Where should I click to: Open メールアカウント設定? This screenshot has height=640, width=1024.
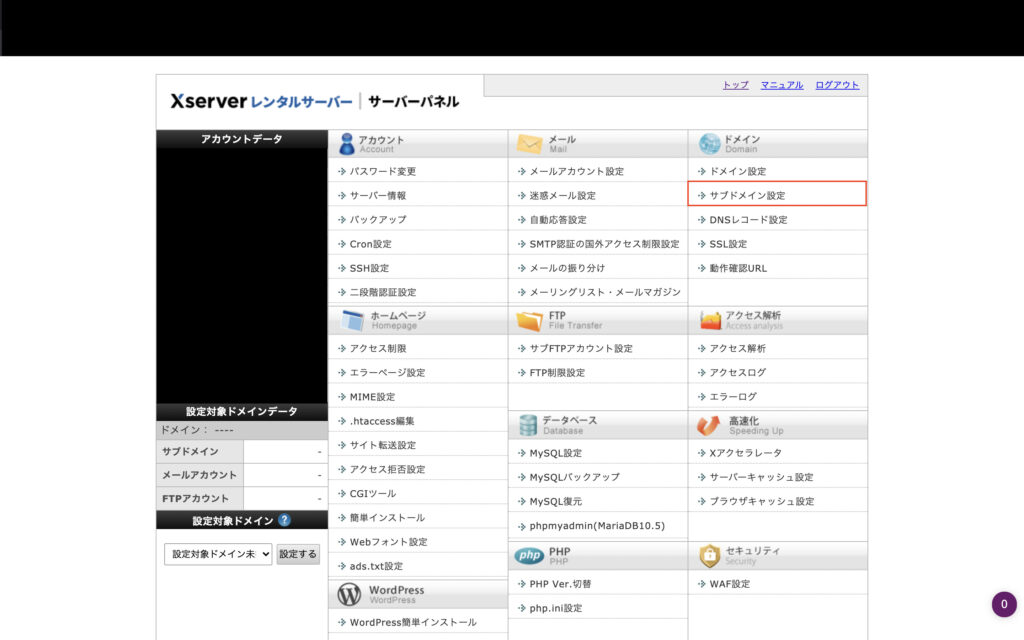tap(577, 171)
